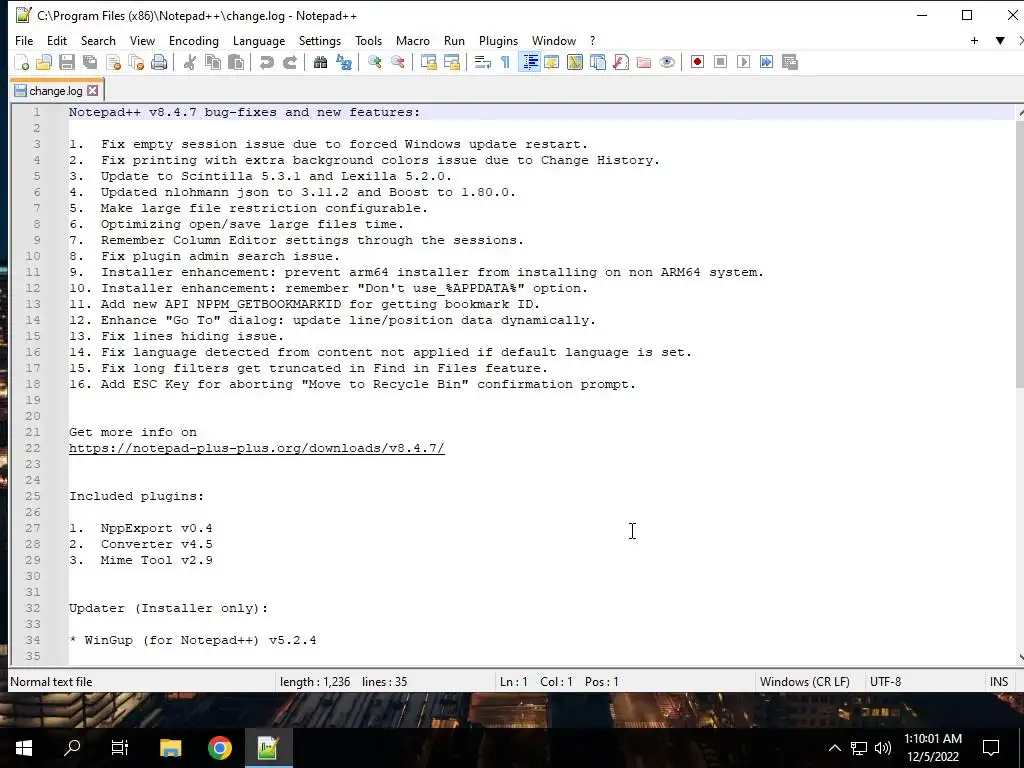1024x768 pixels.
Task: Open the Run menu
Action: click(455, 40)
